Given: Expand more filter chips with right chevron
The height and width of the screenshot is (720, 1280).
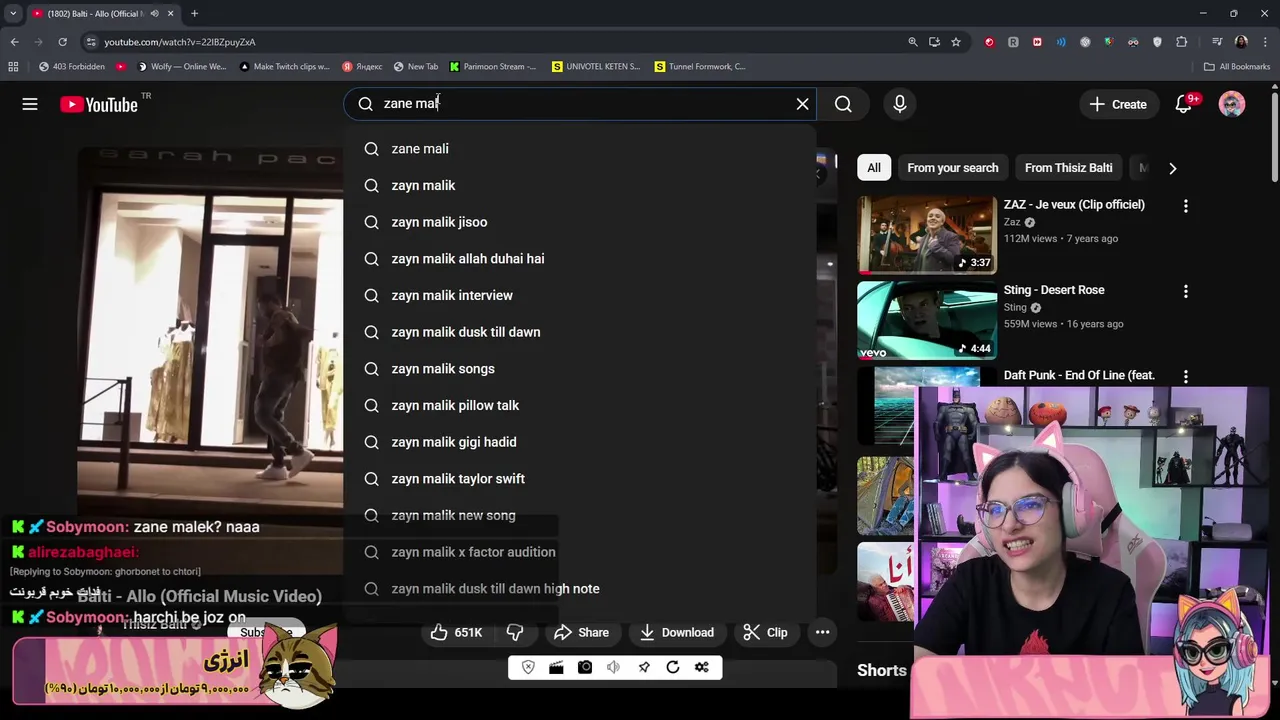Looking at the screenshot, I should click(x=1172, y=168).
